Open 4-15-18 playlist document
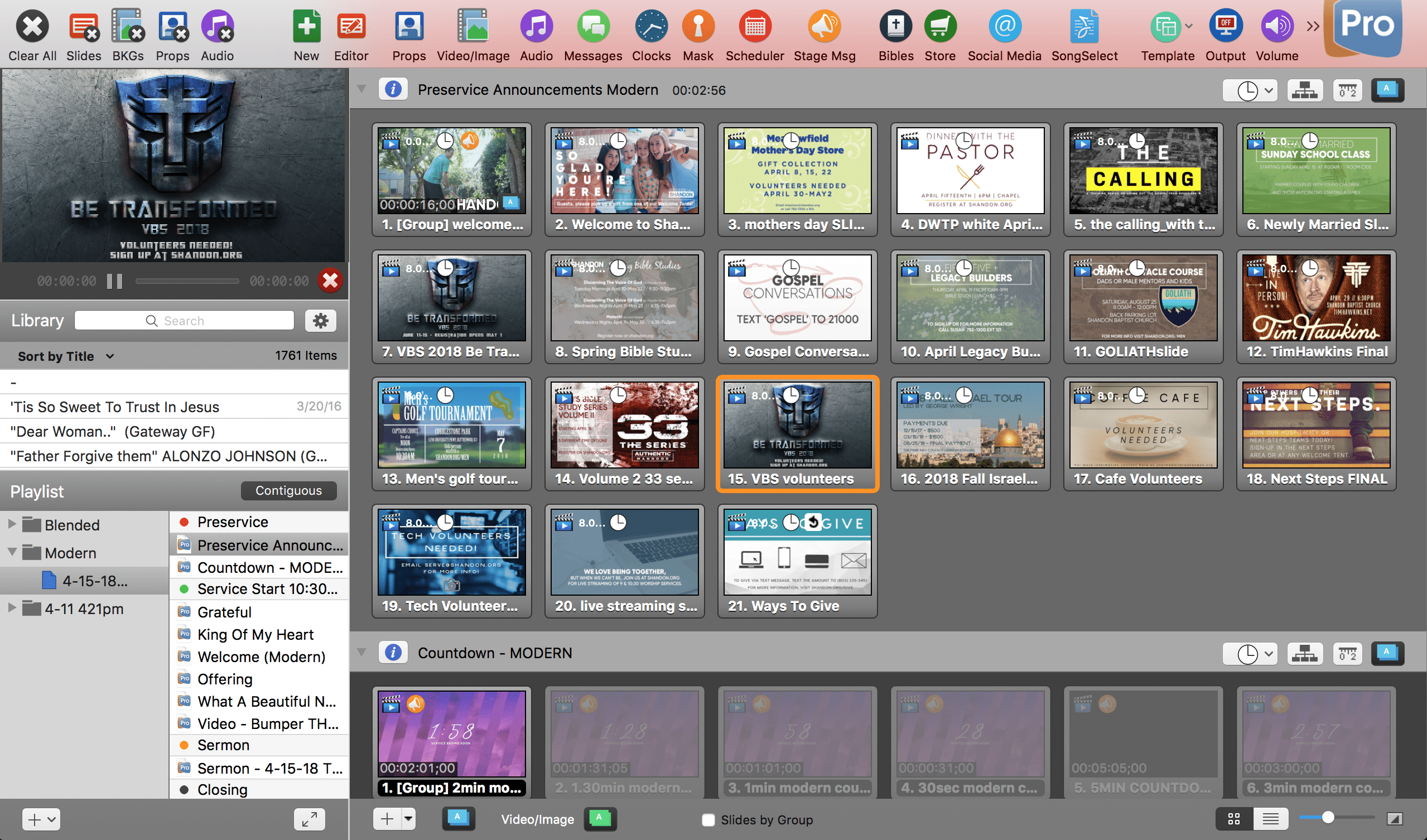Viewport: 1427px width, 840px height. click(x=85, y=581)
